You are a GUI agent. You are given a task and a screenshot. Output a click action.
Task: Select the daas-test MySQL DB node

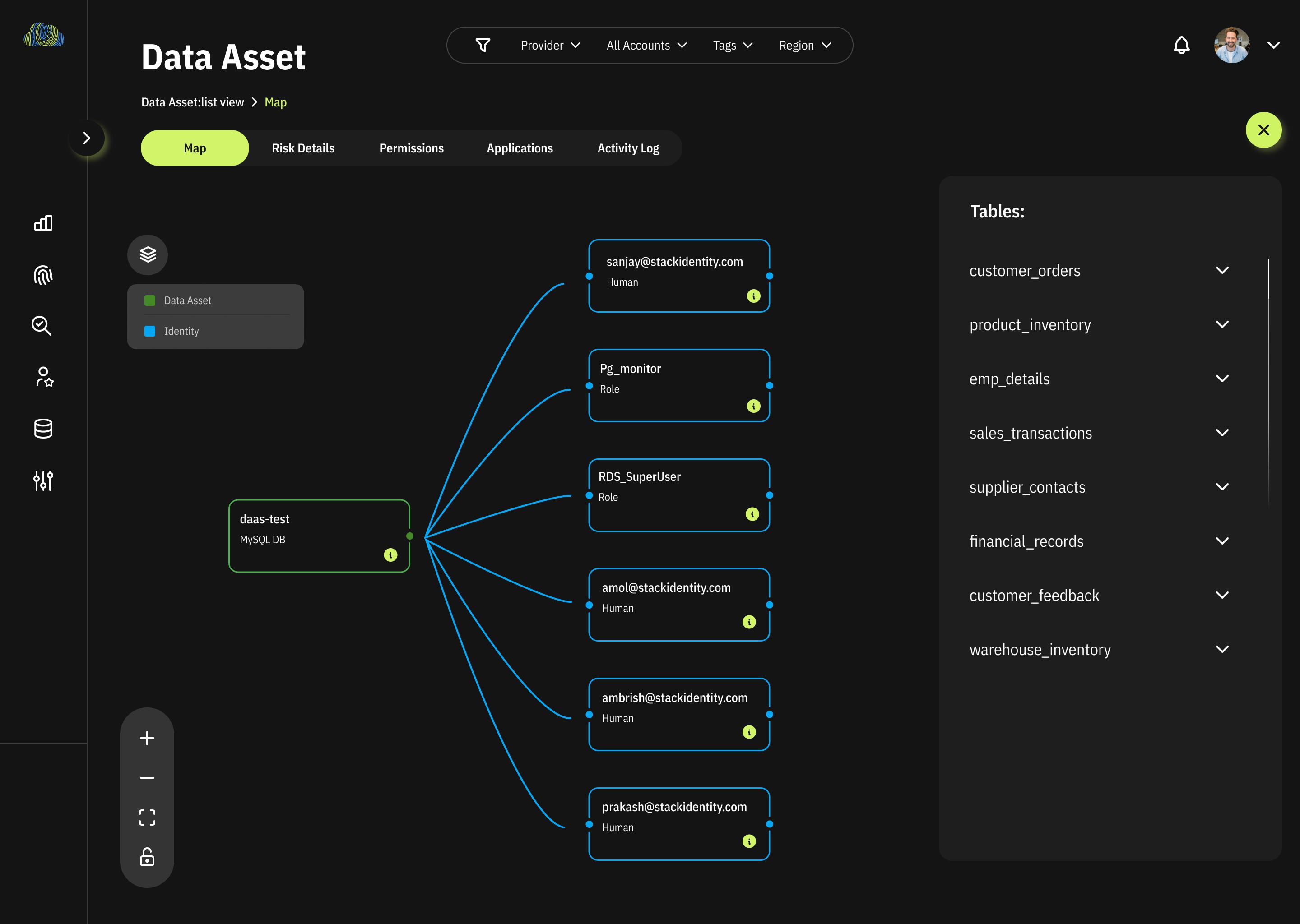coord(319,536)
